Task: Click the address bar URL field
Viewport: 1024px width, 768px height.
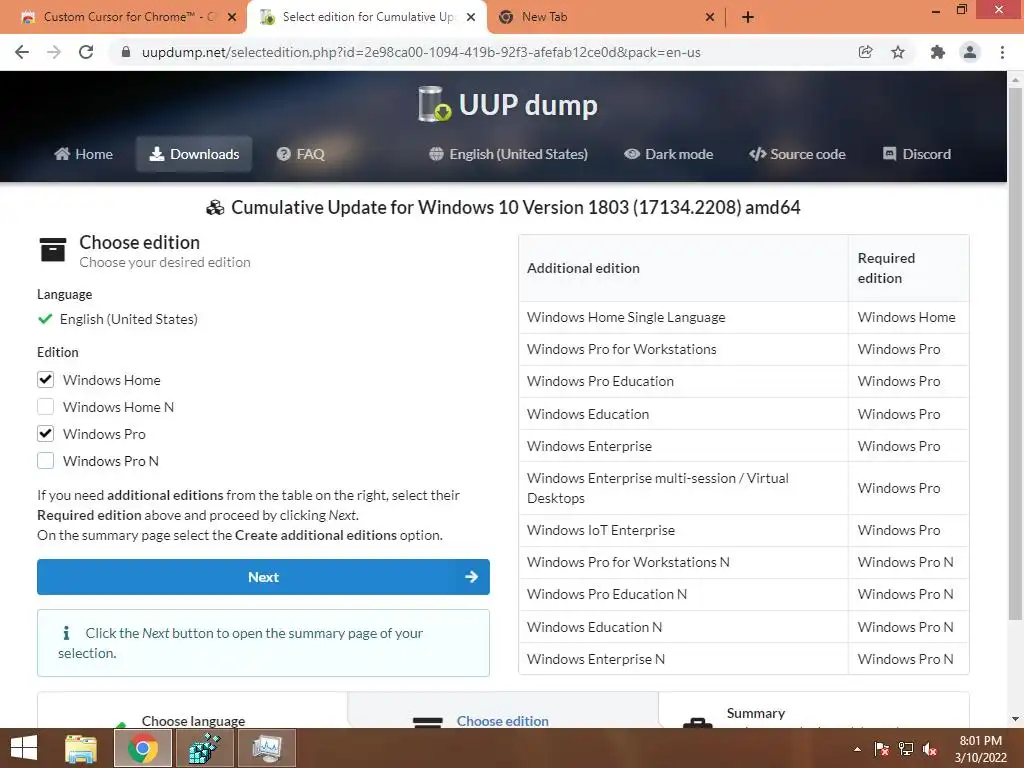Action: [421, 52]
